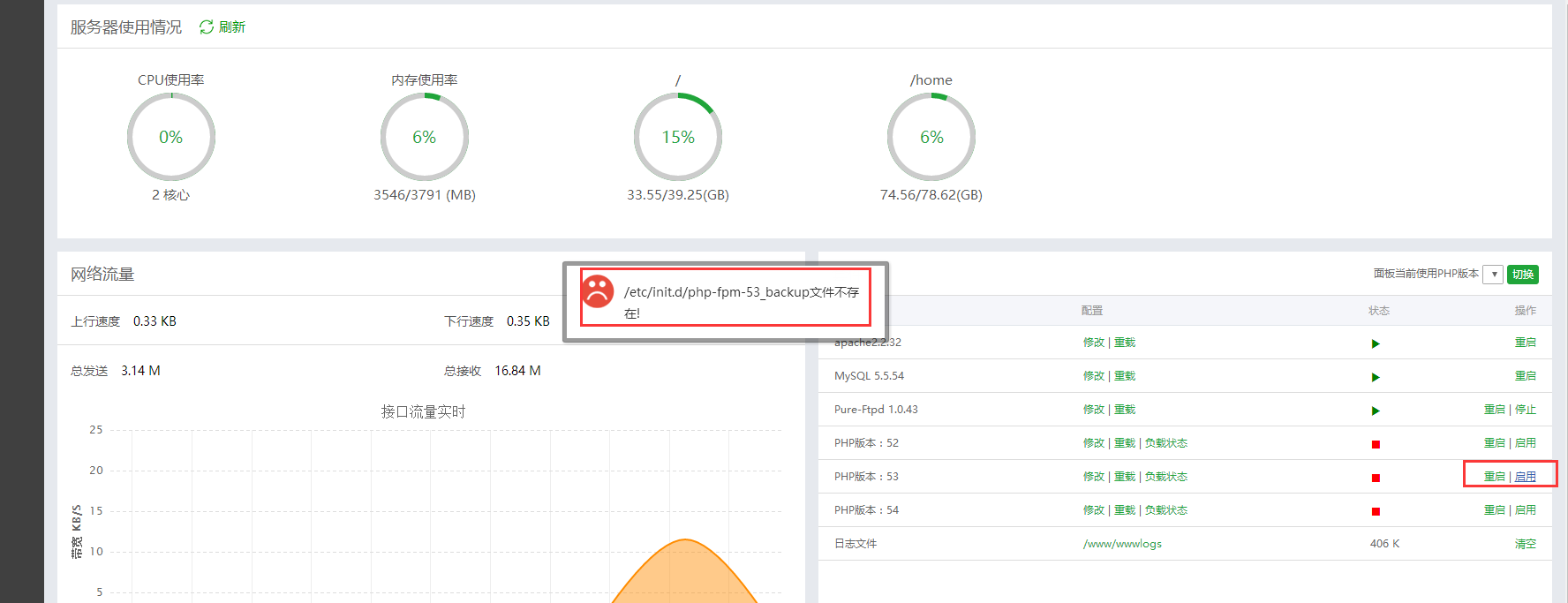The image size is (1568, 603).
Task: Click 修改 for PHP版本:53
Action: coord(1094,477)
